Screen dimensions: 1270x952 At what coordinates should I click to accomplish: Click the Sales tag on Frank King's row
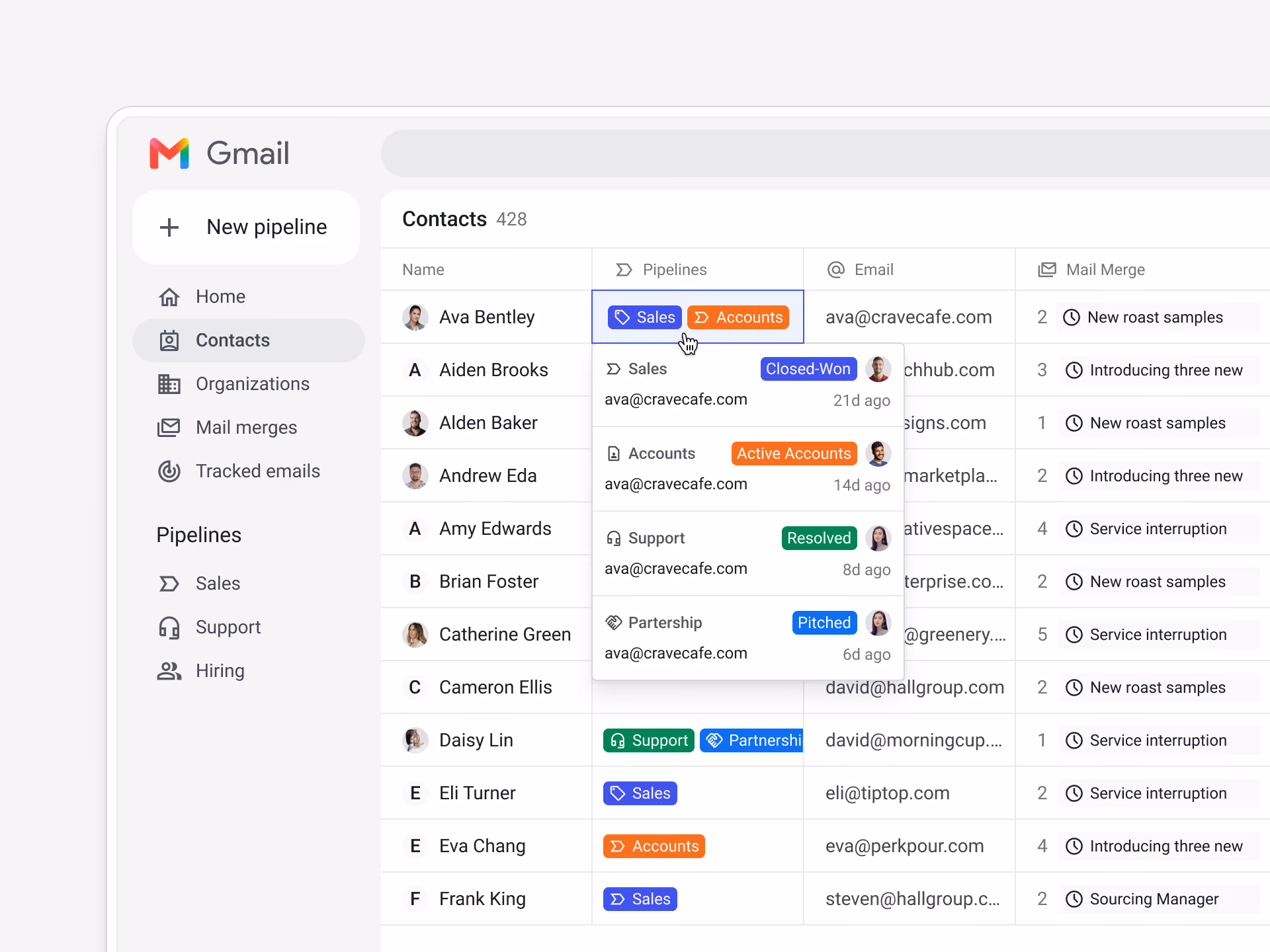tap(640, 899)
